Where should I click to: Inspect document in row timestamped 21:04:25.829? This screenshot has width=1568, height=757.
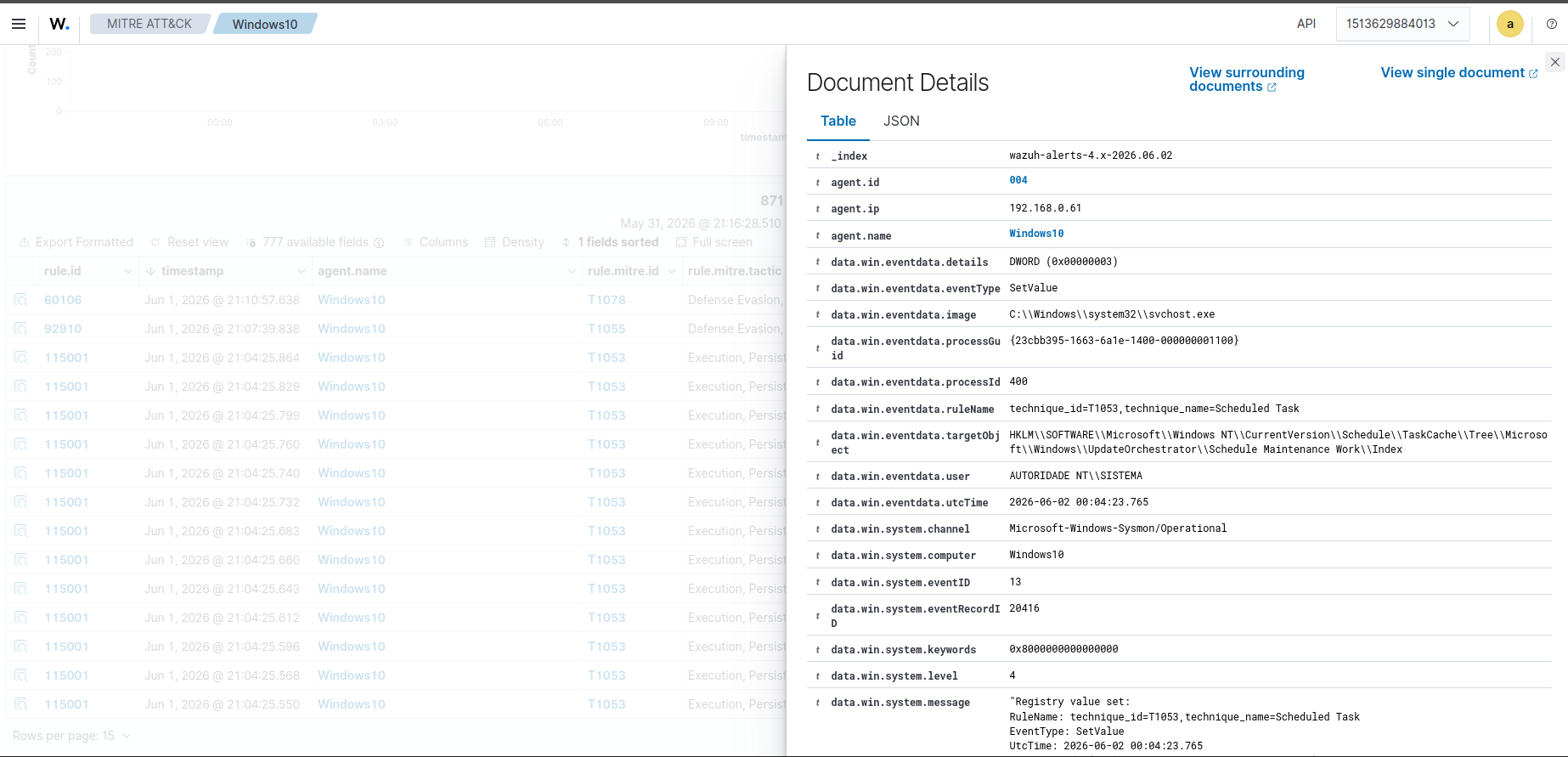[x=20, y=387]
